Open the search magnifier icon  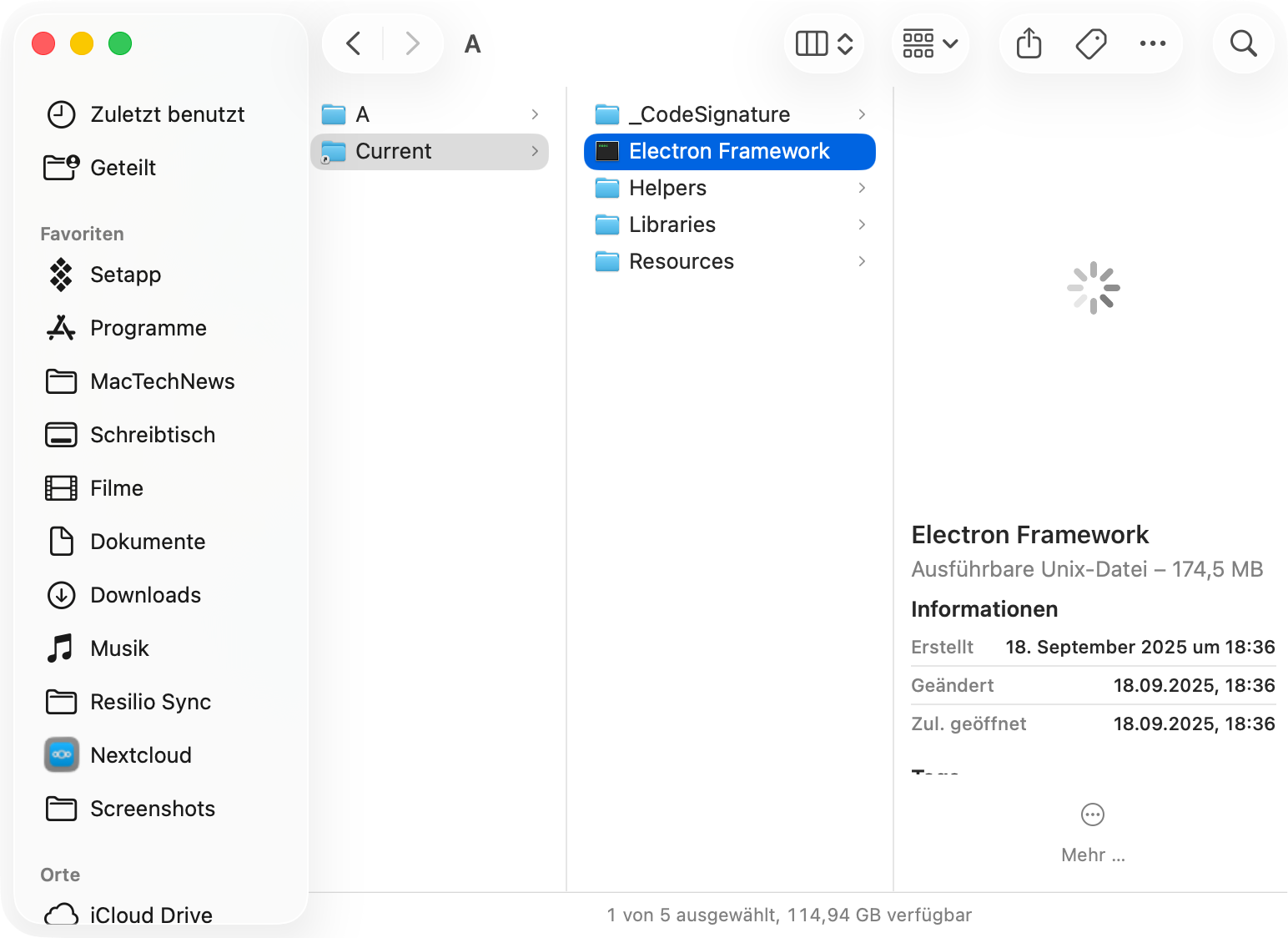click(x=1243, y=43)
